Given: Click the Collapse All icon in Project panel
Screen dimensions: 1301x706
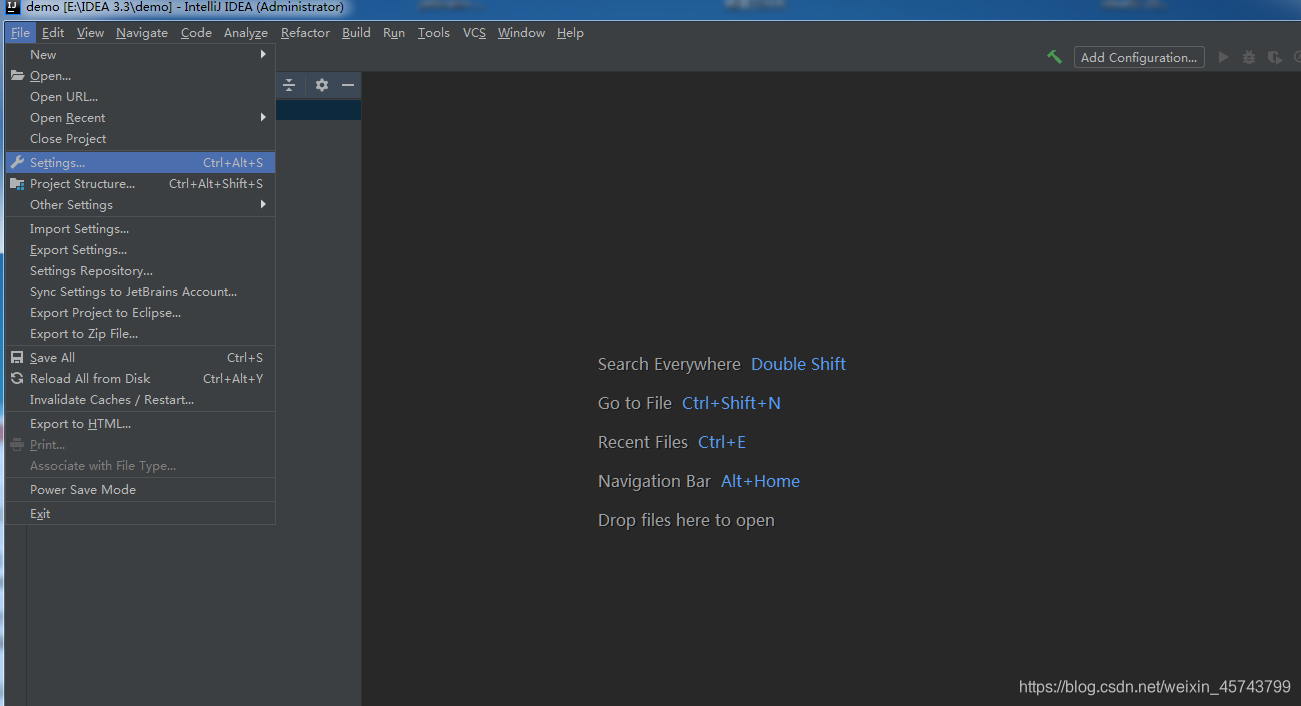Looking at the screenshot, I should pos(289,85).
